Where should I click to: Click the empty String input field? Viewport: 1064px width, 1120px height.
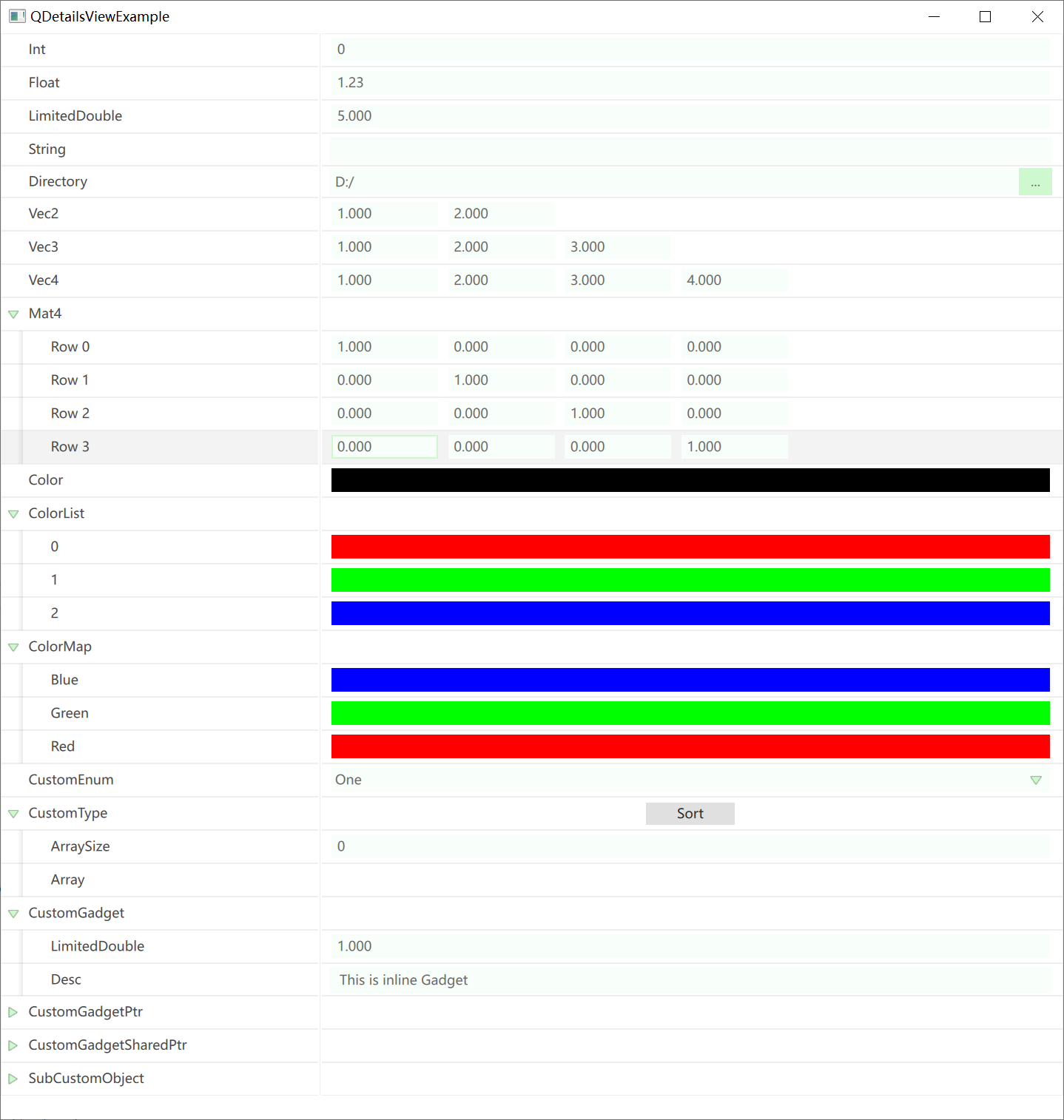pyautogui.click(x=690, y=149)
